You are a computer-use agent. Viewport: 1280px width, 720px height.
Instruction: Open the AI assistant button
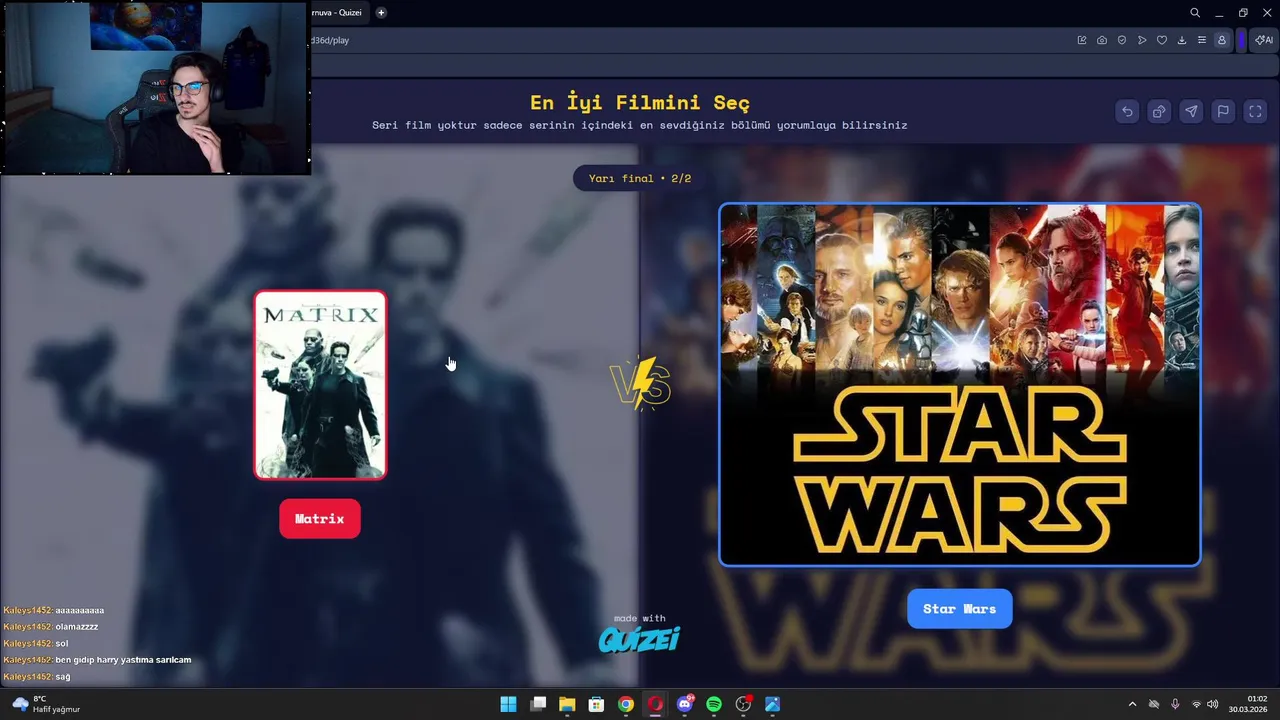click(1264, 40)
